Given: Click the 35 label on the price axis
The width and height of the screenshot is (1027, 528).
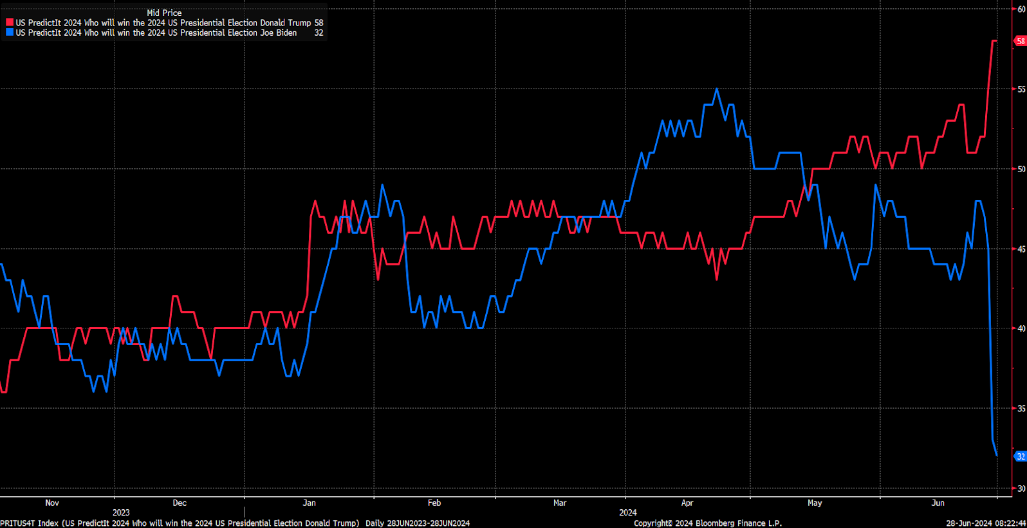Looking at the screenshot, I should click(1020, 408).
